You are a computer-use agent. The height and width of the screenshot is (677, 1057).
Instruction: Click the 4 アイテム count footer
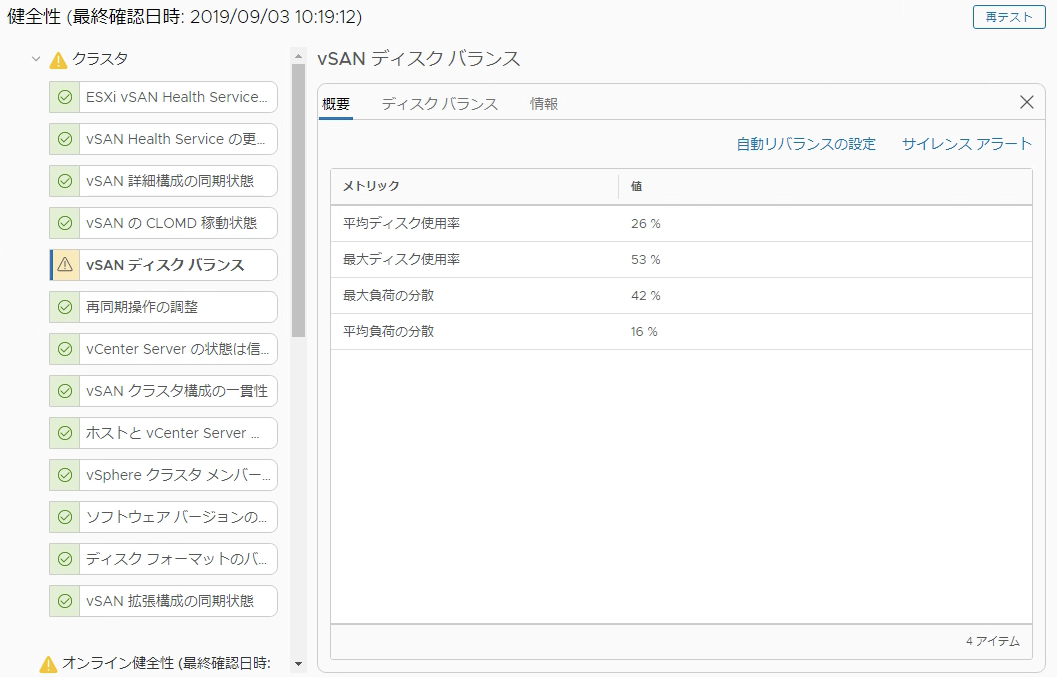tap(992, 641)
